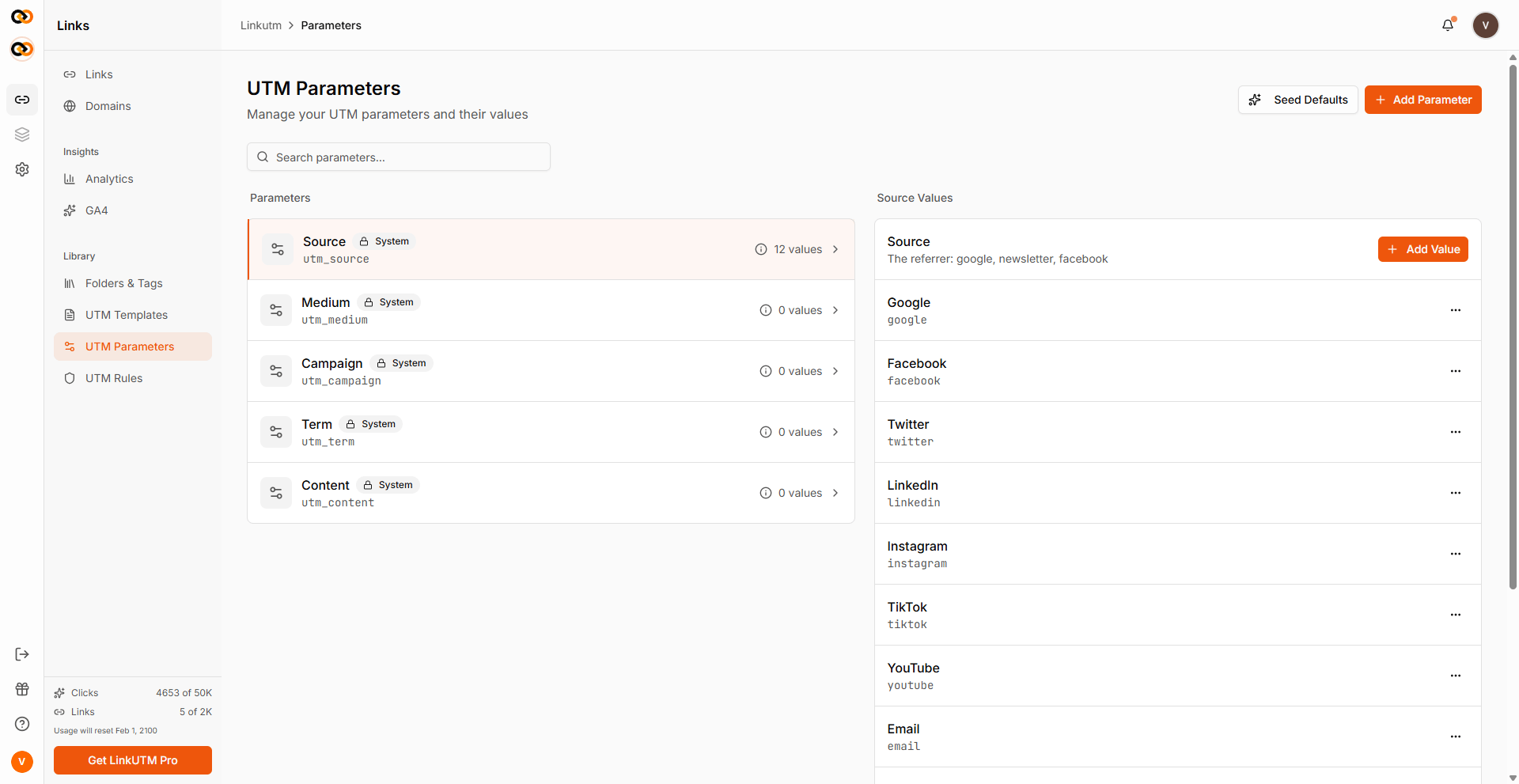The width and height of the screenshot is (1519, 784).
Task: Click the Term parameter sliders icon
Action: pyautogui.click(x=276, y=432)
